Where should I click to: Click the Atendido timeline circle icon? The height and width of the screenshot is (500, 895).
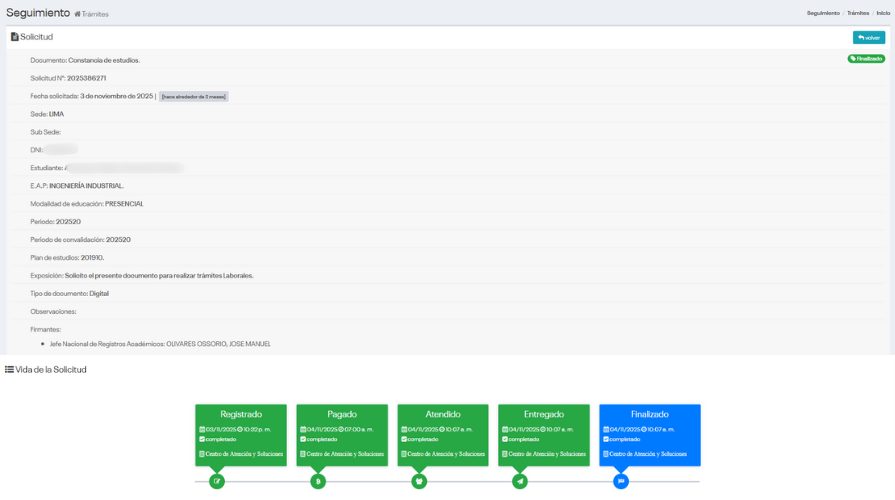coord(419,481)
